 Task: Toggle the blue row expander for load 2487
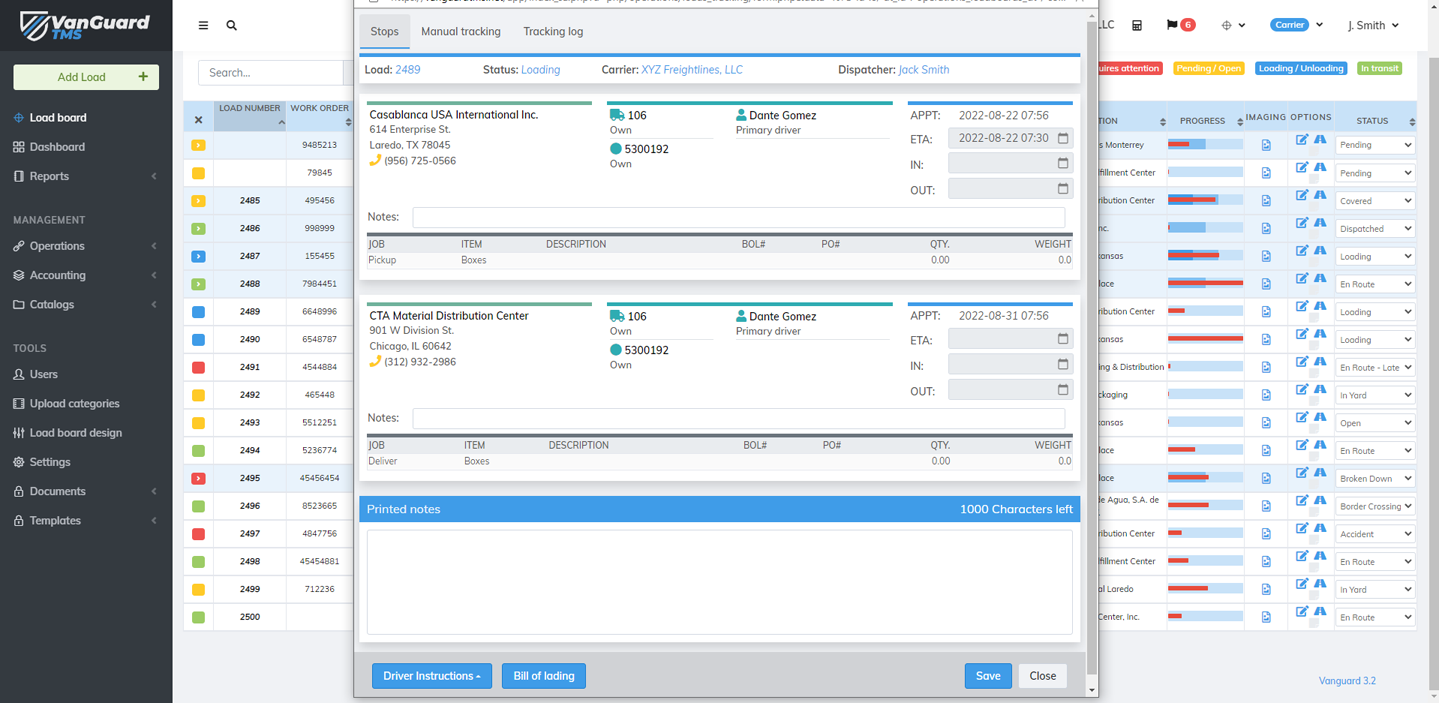tap(198, 257)
